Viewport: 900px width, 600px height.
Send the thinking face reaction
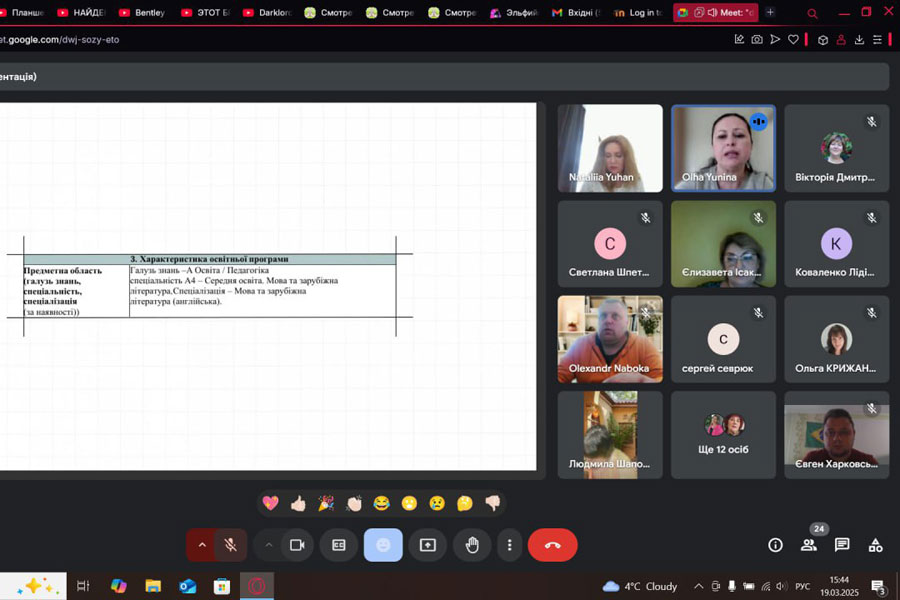pos(464,504)
